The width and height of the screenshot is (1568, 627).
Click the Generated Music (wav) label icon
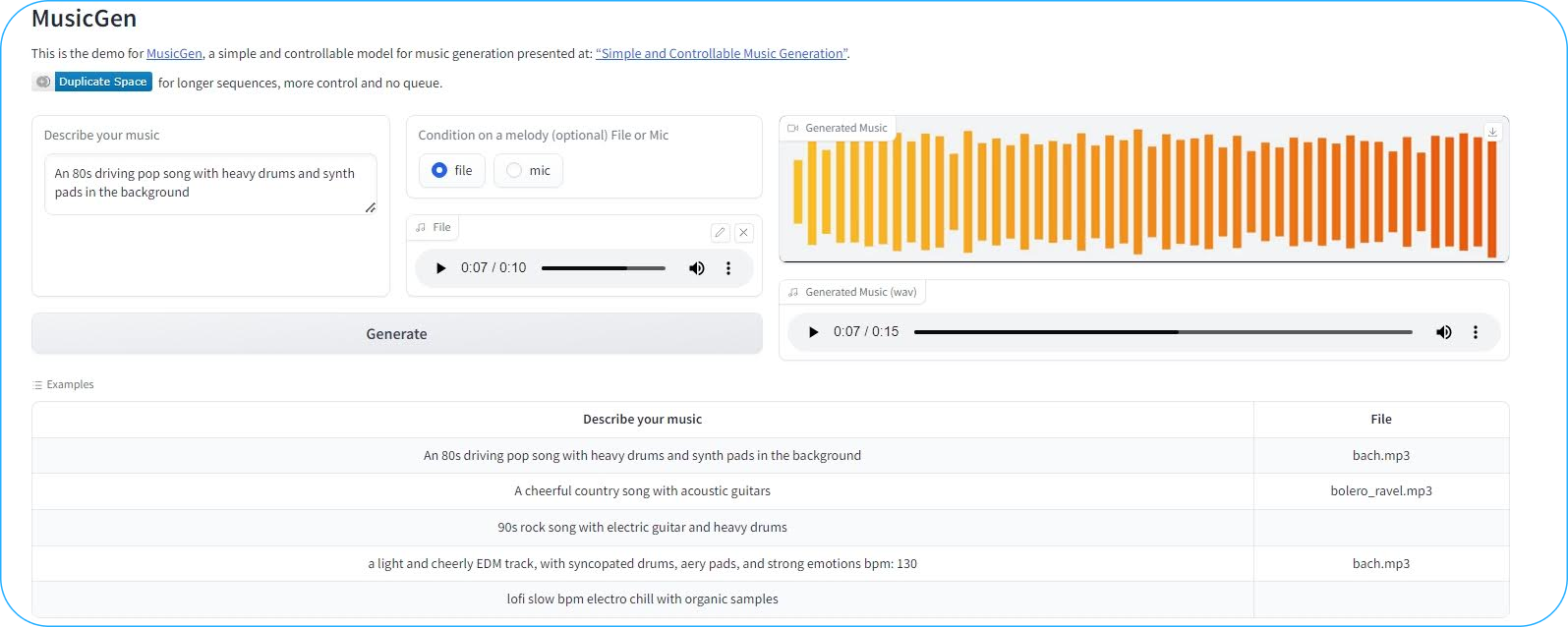(793, 292)
